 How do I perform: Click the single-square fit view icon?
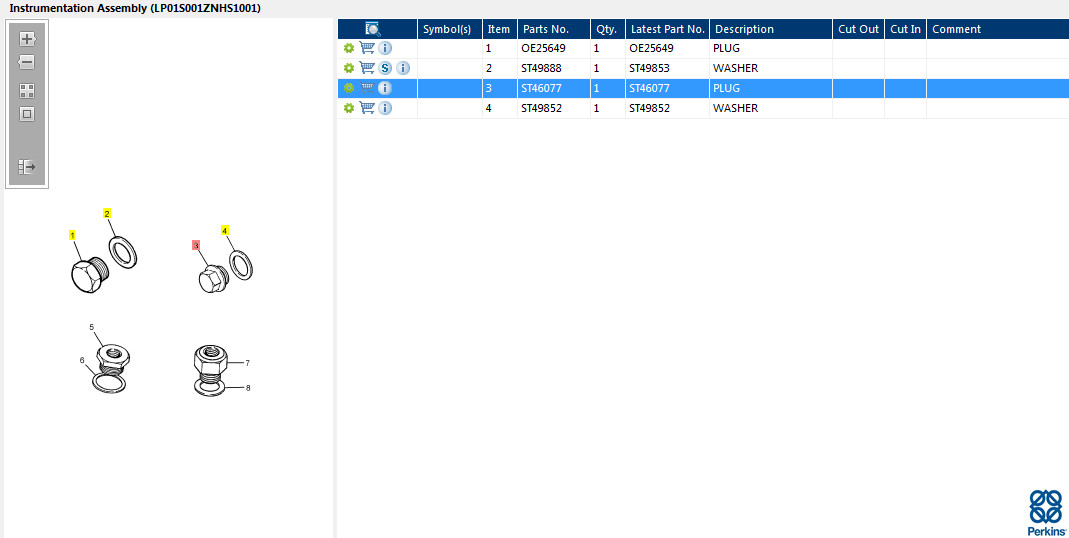[27, 115]
